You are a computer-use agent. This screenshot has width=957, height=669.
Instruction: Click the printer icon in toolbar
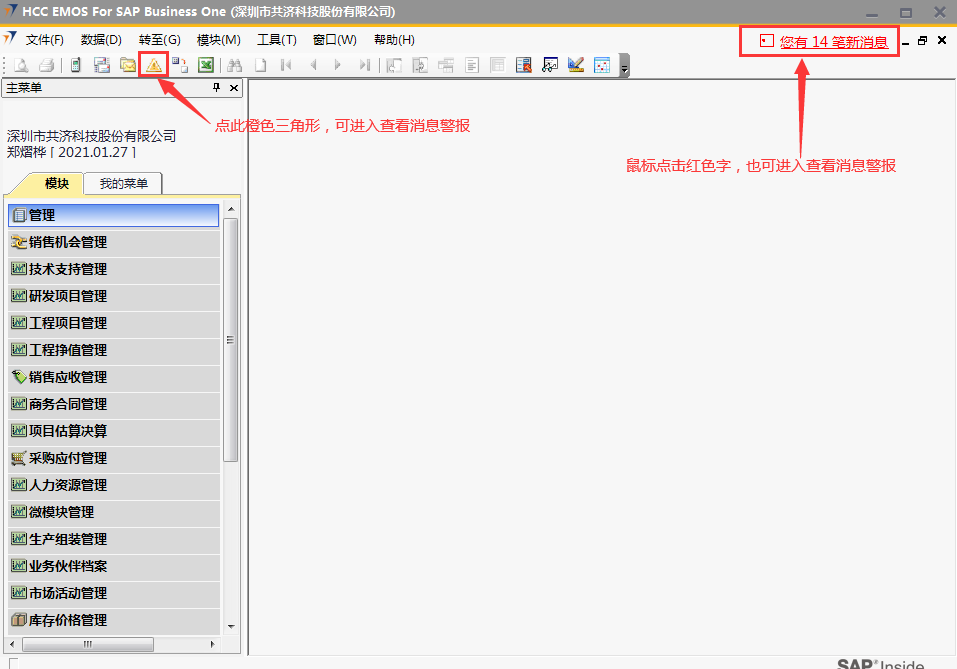[x=46, y=65]
